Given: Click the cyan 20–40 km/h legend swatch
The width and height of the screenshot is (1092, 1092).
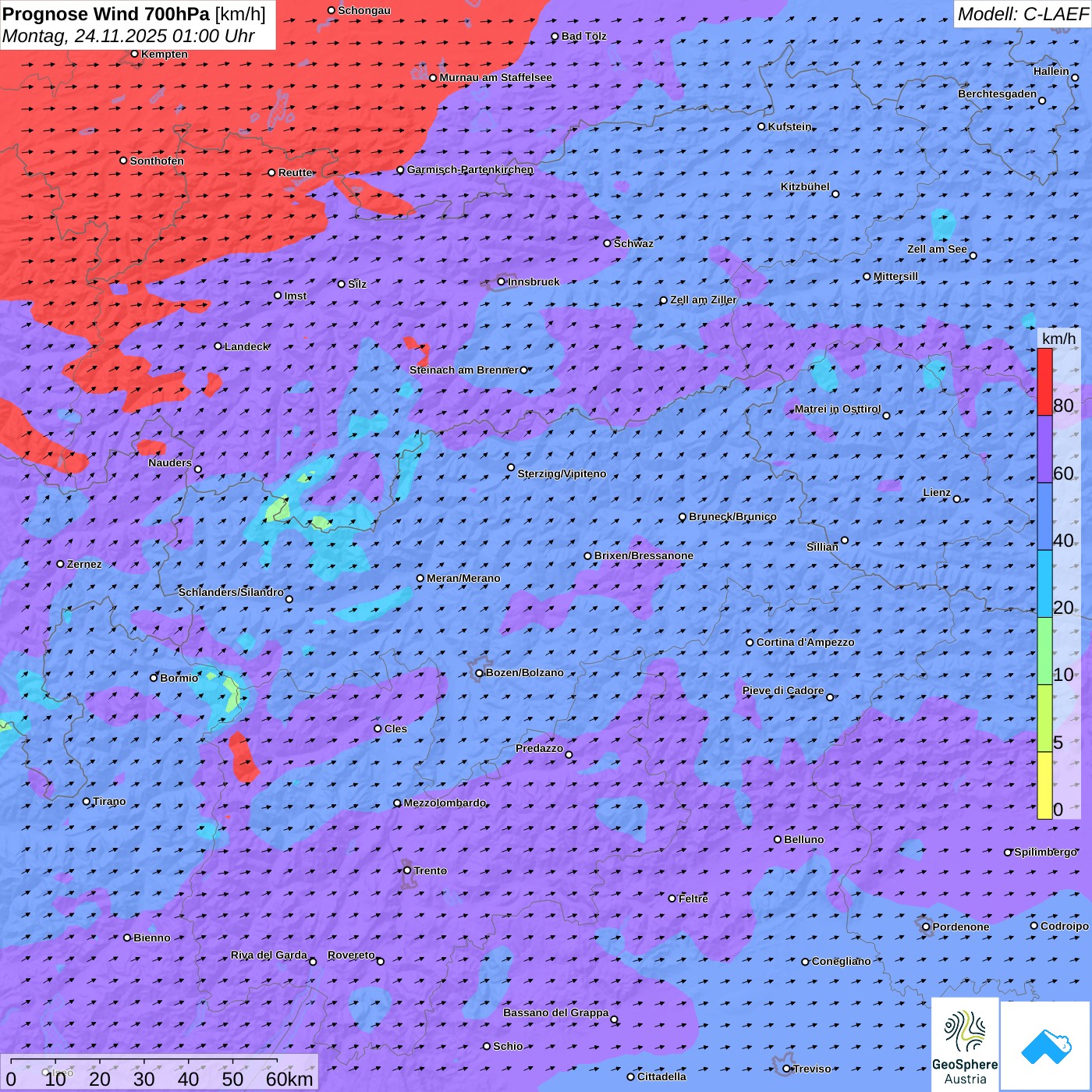Looking at the screenshot, I should (x=1044, y=583).
